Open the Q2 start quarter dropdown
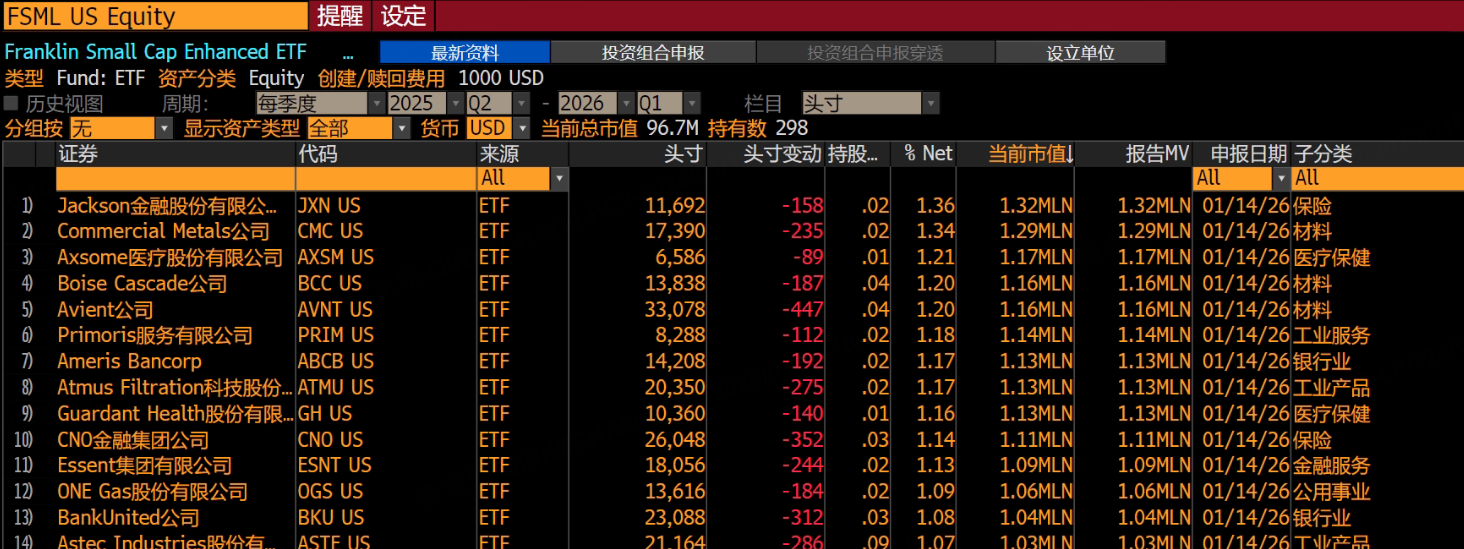The image size is (1464, 549). click(x=498, y=103)
